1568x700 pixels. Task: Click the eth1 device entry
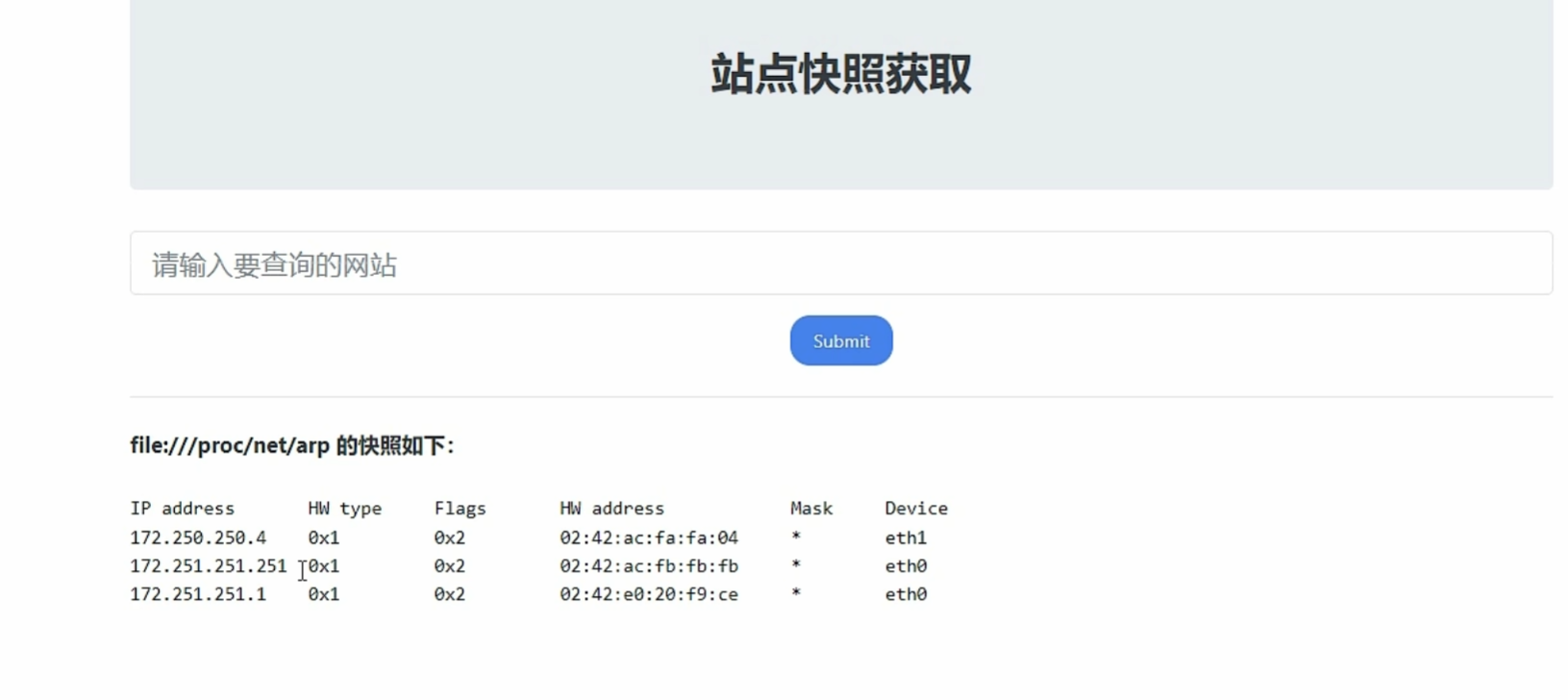(x=906, y=537)
